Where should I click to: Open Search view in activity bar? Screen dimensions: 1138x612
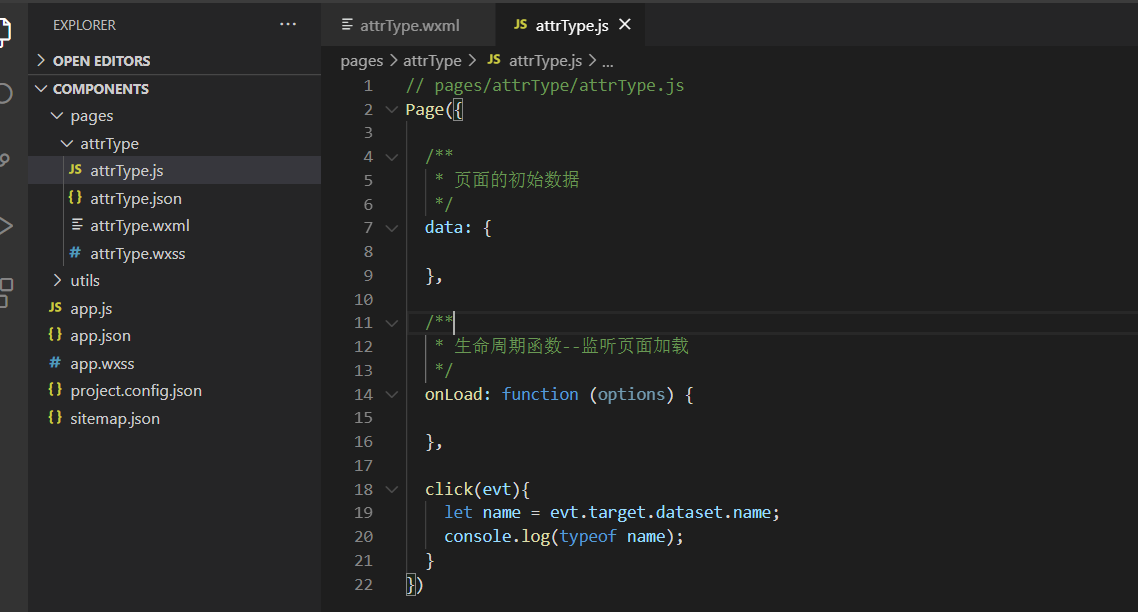[4, 94]
